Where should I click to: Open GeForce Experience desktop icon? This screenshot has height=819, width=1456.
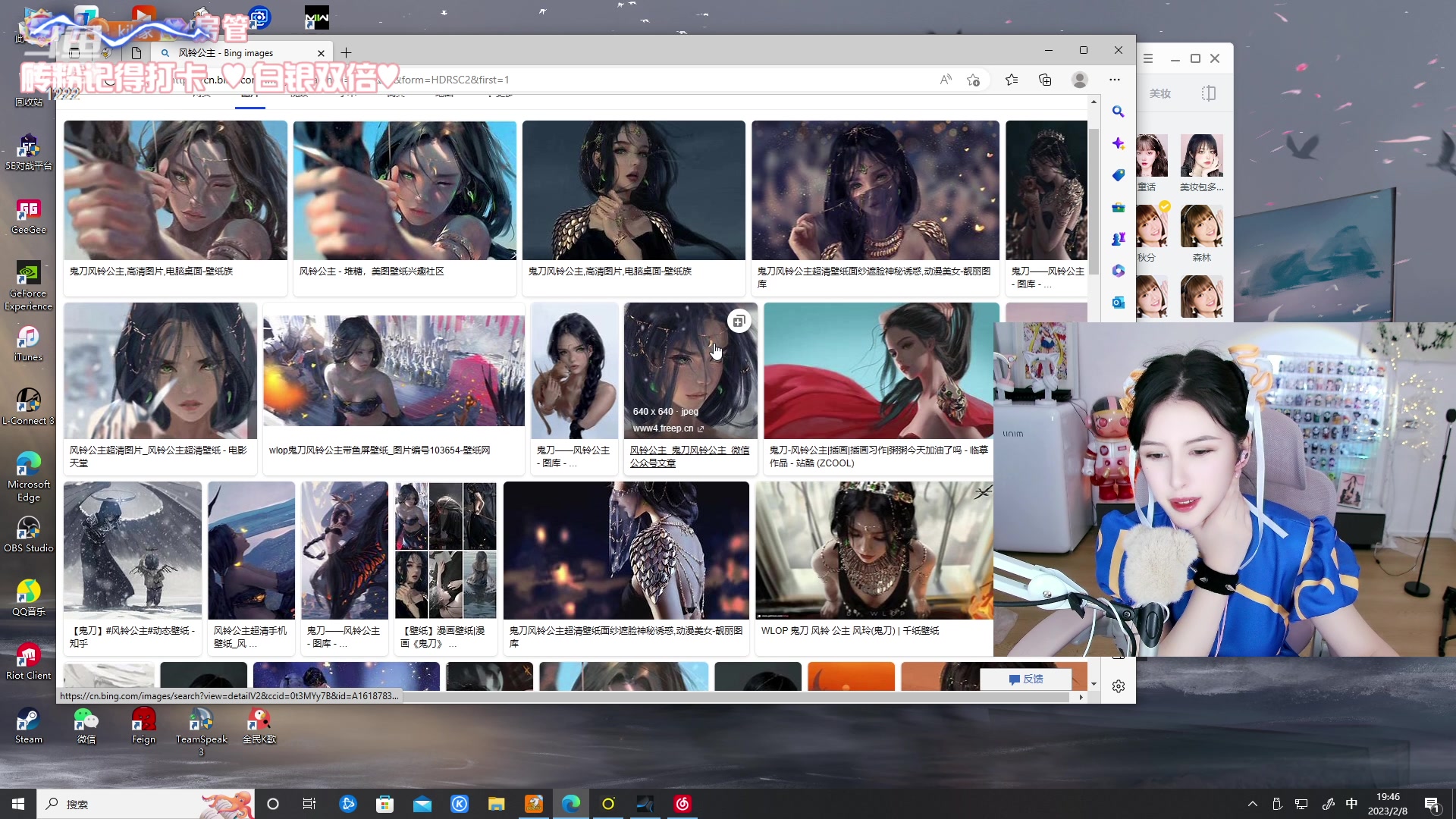(29, 287)
